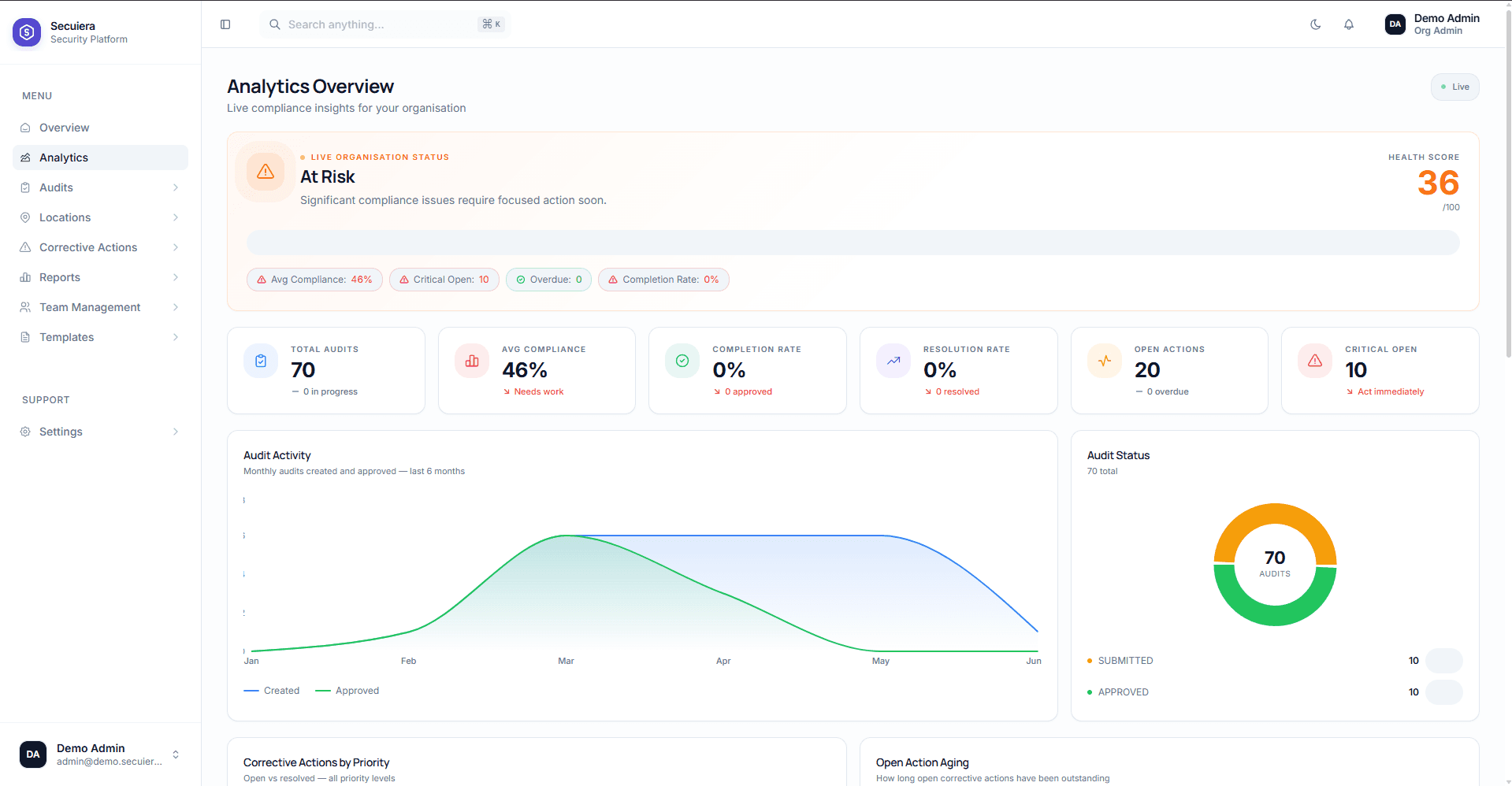Screen dimensions: 1512x786
Task: Open the Locations menu item
Action: click(x=100, y=217)
